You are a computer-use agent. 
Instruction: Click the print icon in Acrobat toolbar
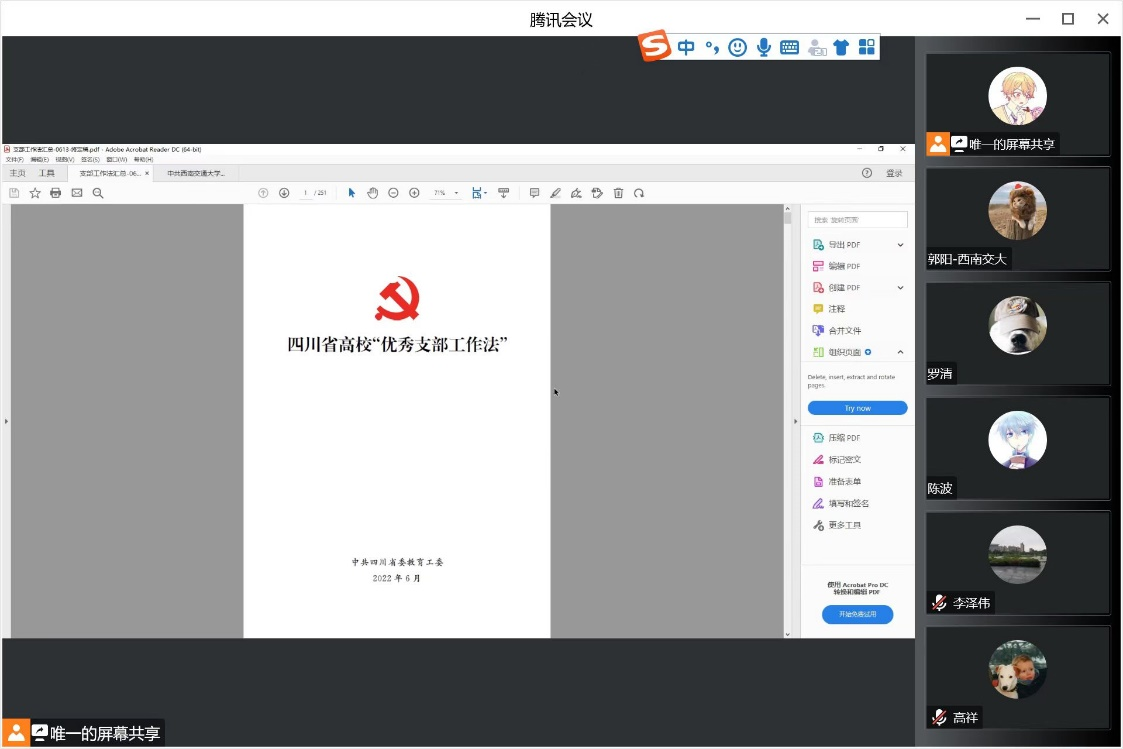click(x=56, y=193)
